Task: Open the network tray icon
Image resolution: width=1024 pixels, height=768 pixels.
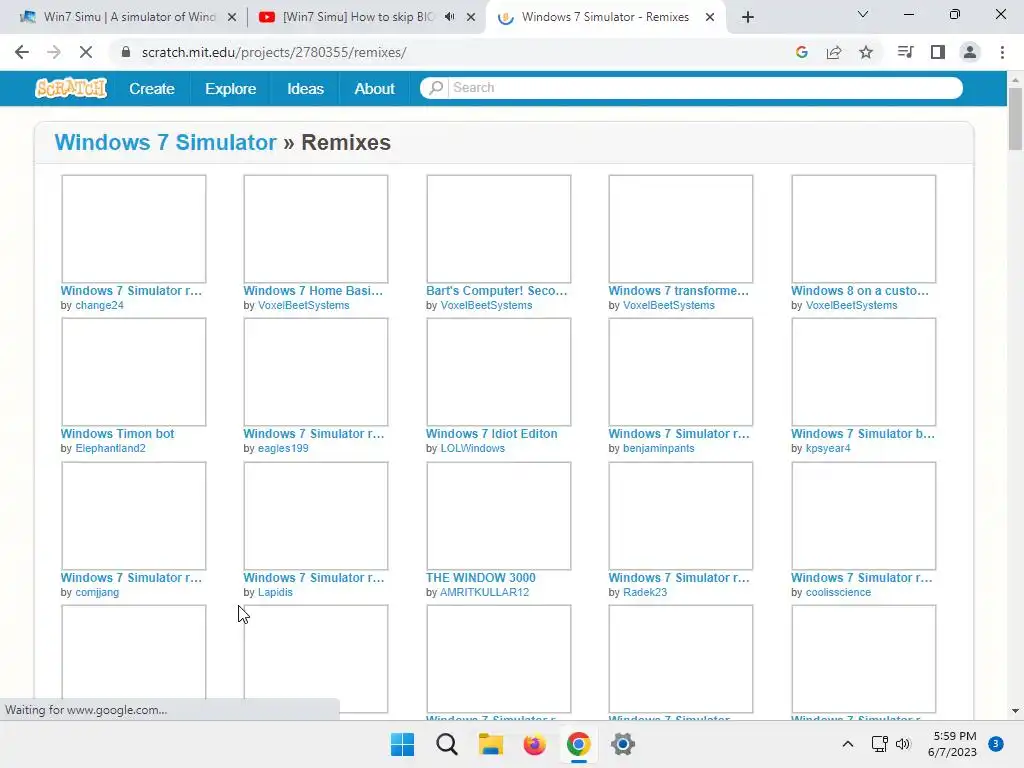Action: 879,744
